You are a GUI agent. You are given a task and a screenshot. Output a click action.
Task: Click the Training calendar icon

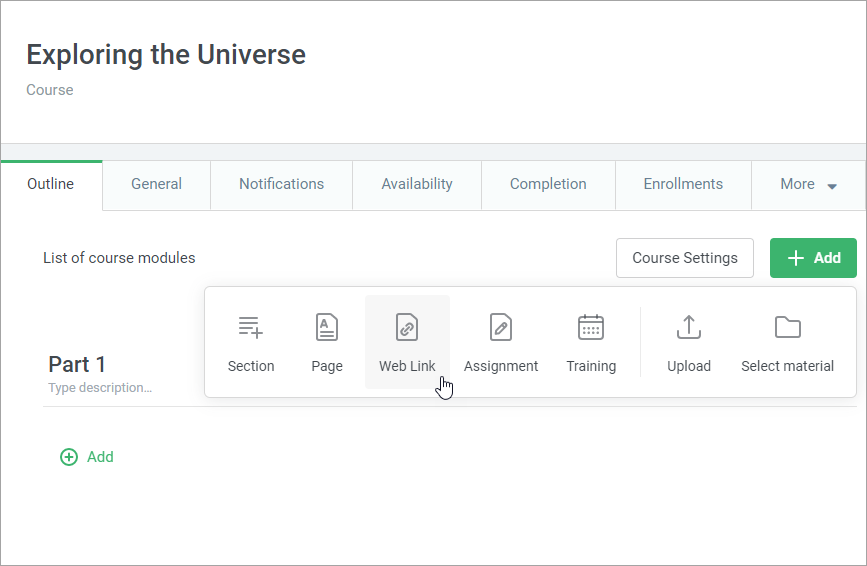pos(591,327)
